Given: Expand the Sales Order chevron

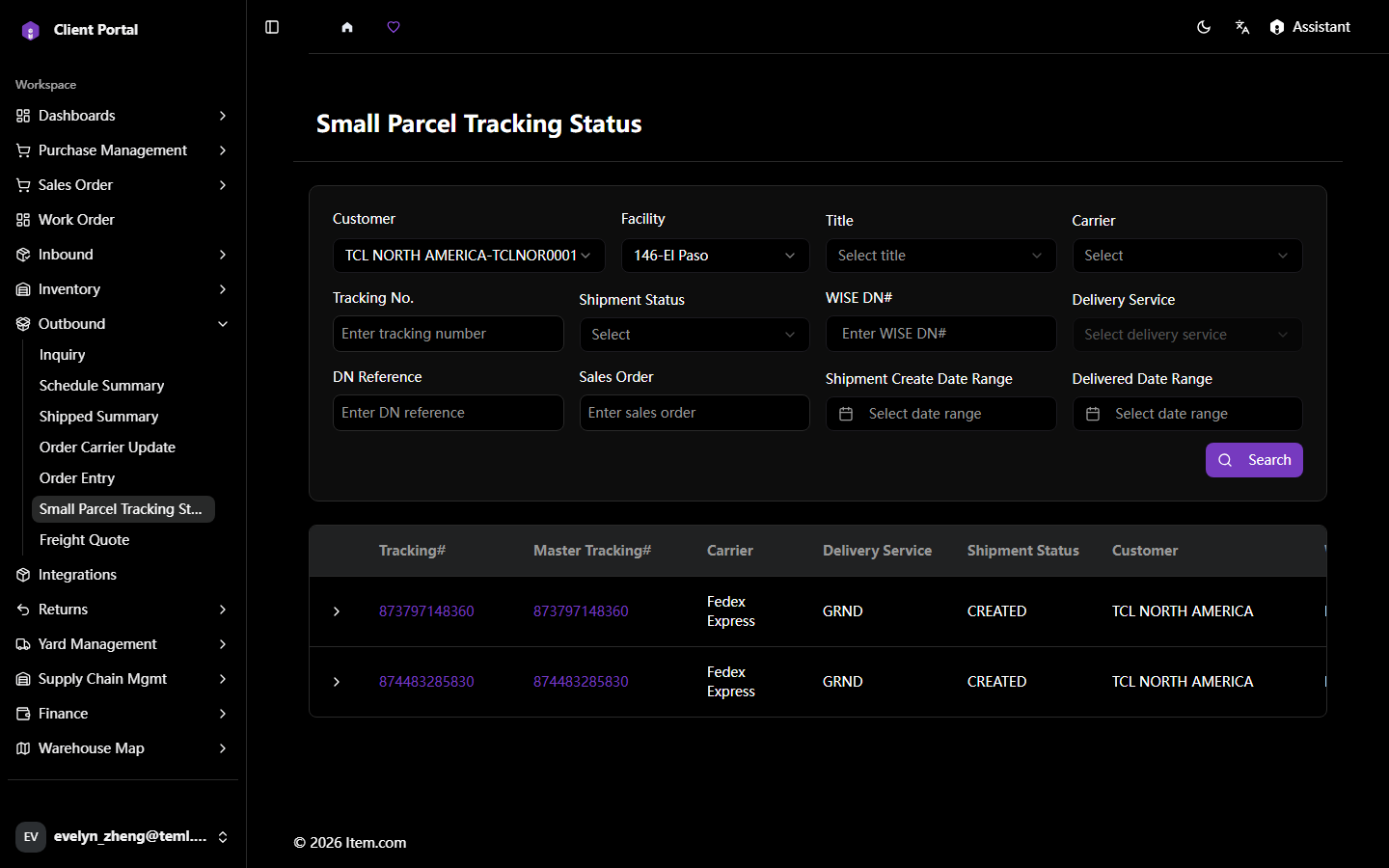Looking at the screenshot, I should coord(223,185).
